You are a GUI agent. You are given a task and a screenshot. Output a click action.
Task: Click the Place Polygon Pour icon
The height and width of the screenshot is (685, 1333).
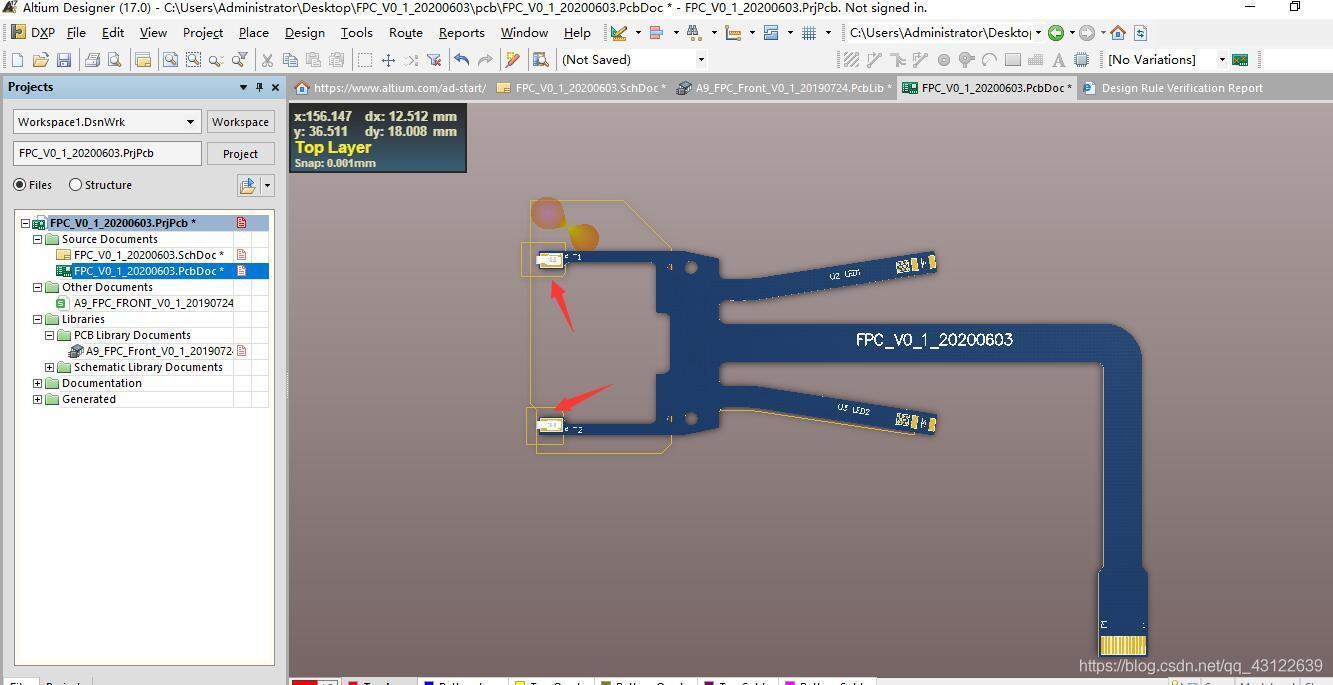[x=1035, y=60]
